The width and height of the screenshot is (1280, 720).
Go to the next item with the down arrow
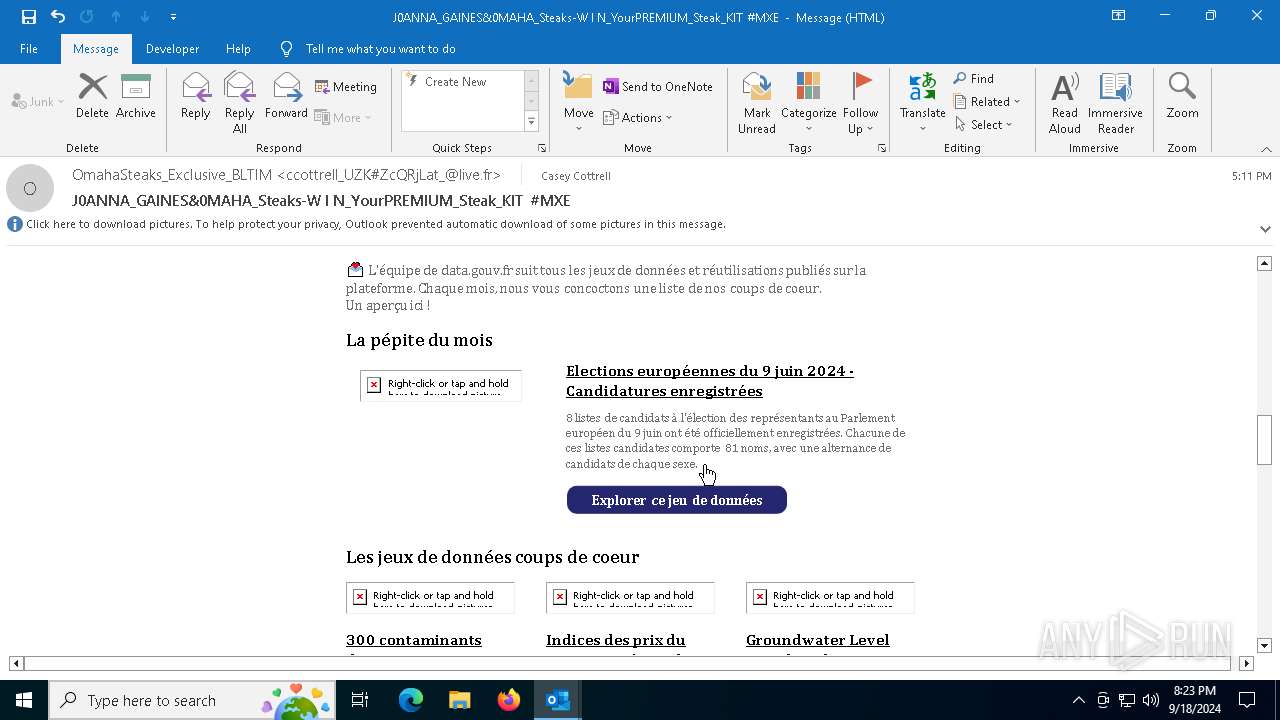[145, 17]
